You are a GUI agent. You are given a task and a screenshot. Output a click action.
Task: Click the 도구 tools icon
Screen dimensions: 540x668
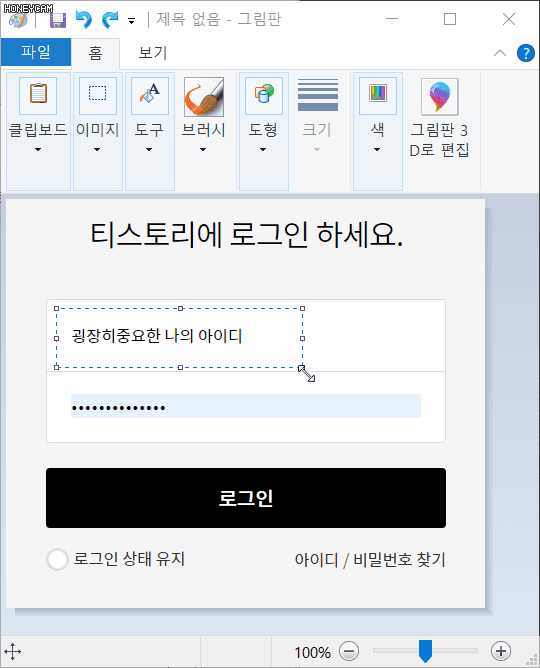149,96
